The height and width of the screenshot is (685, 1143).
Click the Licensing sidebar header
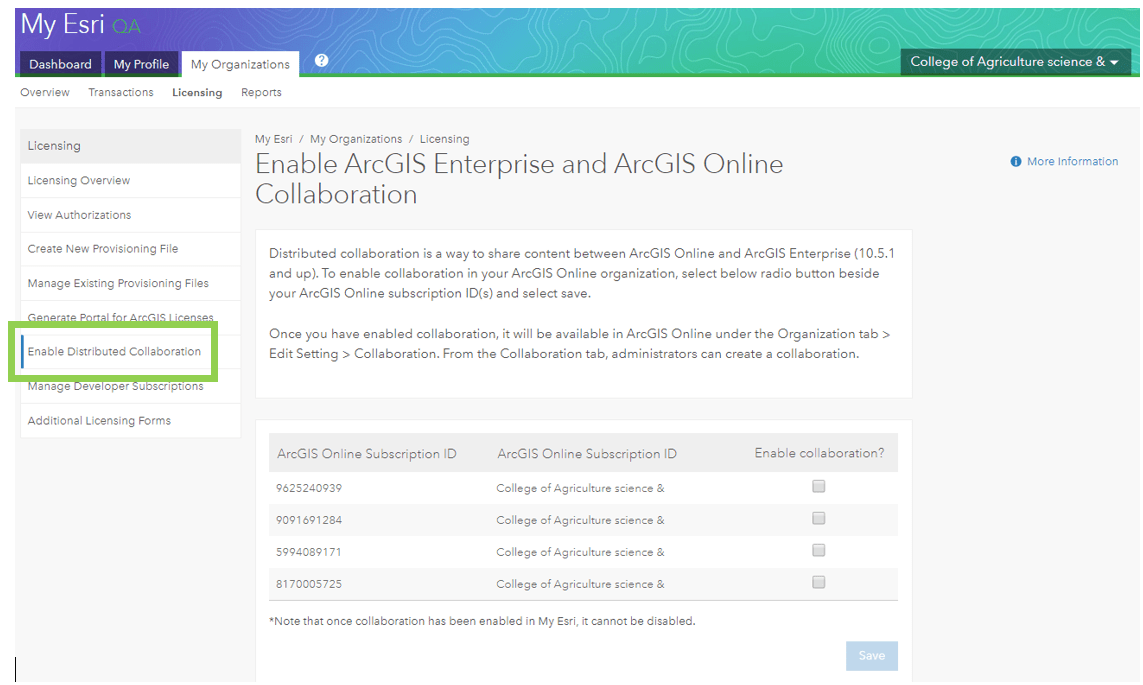point(130,146)
